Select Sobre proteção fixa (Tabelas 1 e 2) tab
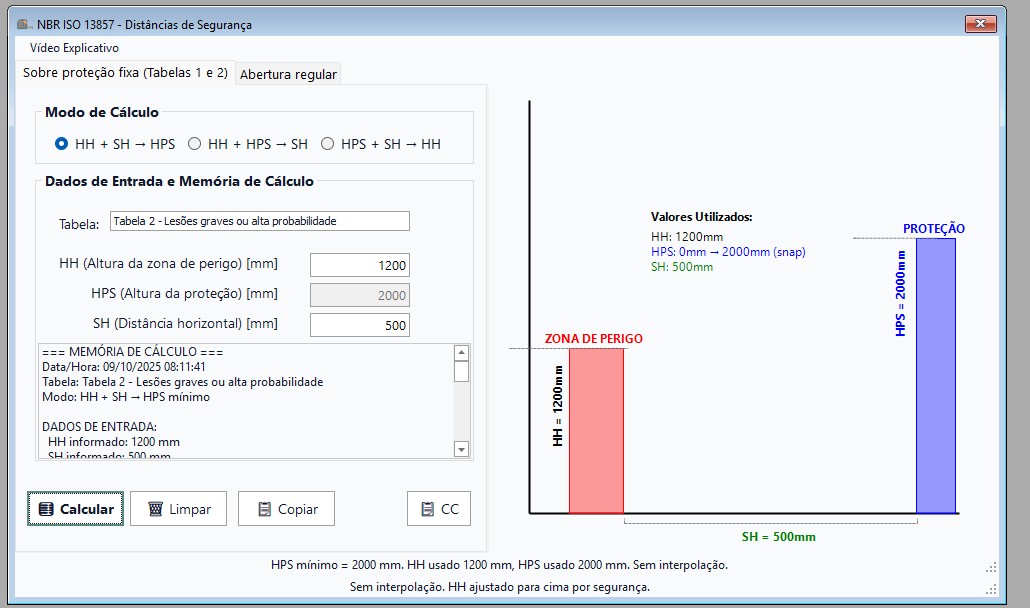Screen dimensions: 1030x608 click(x=125, y=72)
